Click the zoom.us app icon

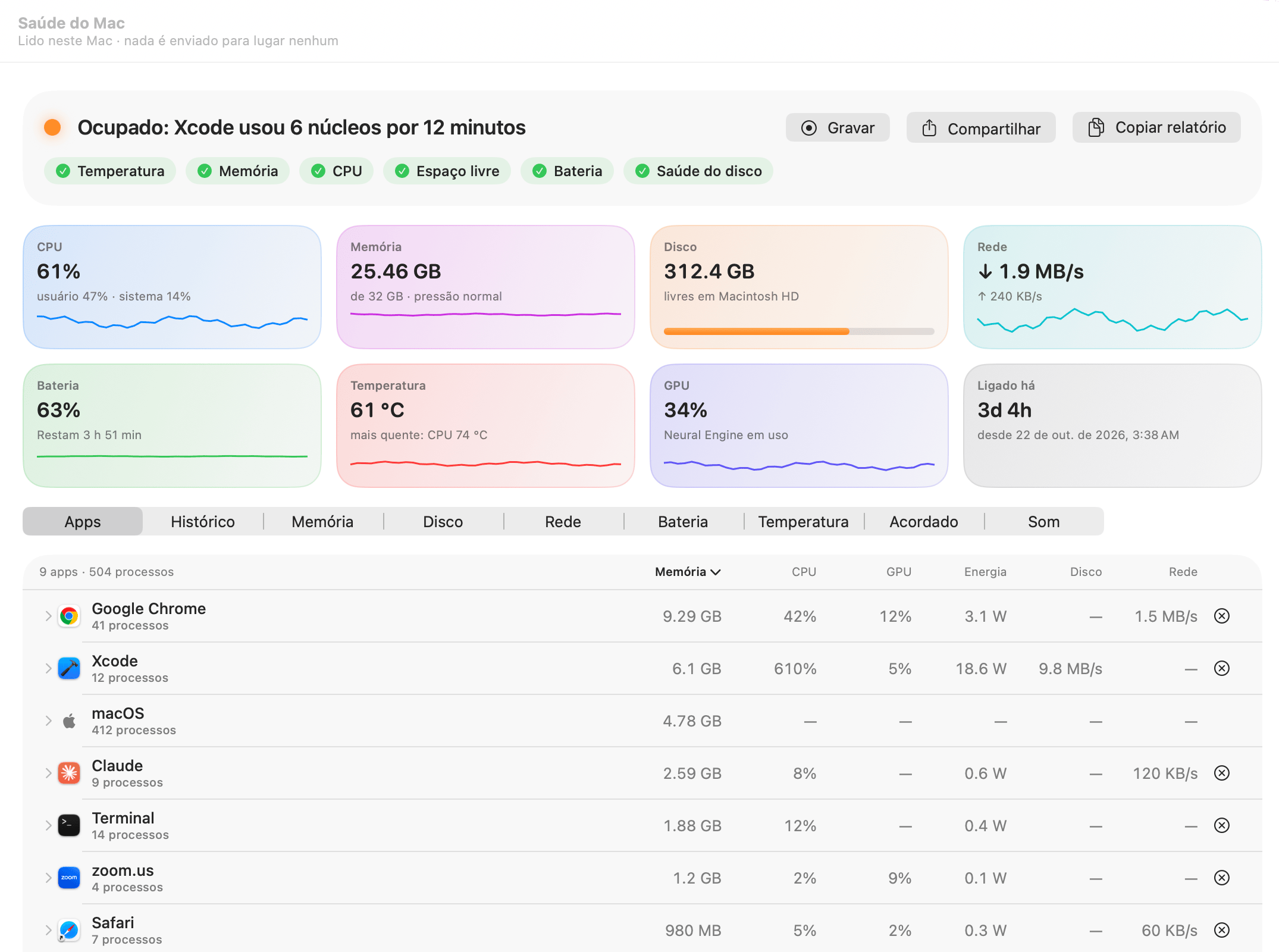tap(69, 878)
